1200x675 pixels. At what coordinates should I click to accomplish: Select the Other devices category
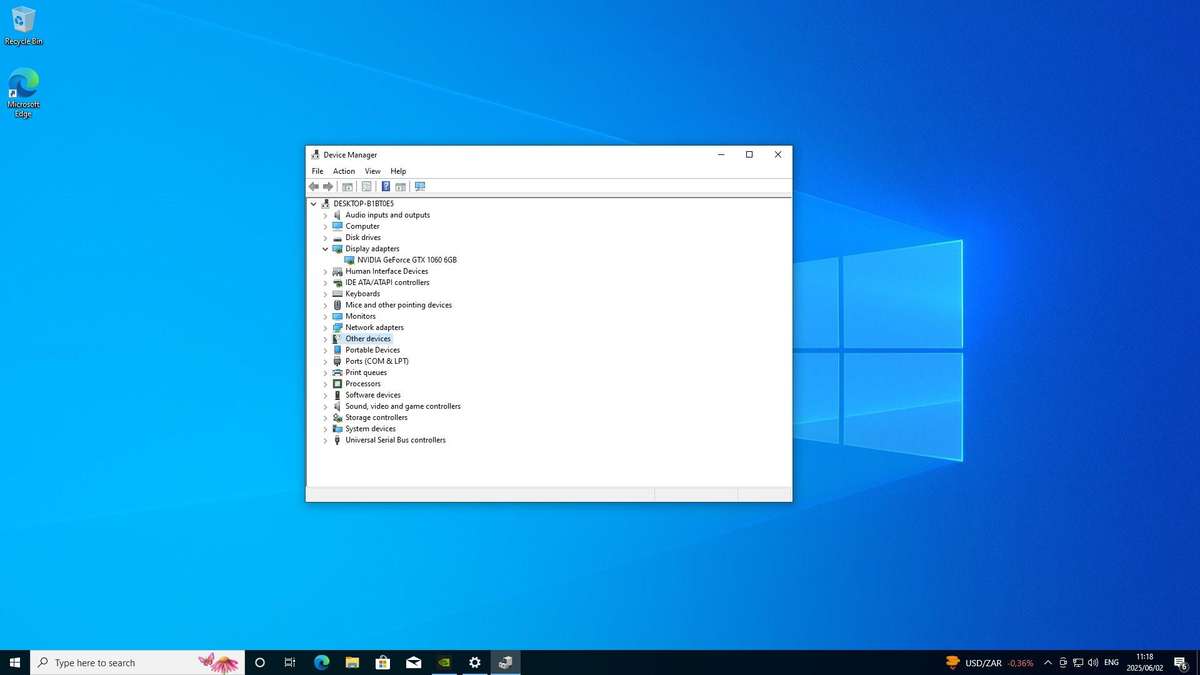tap(368, 339)
